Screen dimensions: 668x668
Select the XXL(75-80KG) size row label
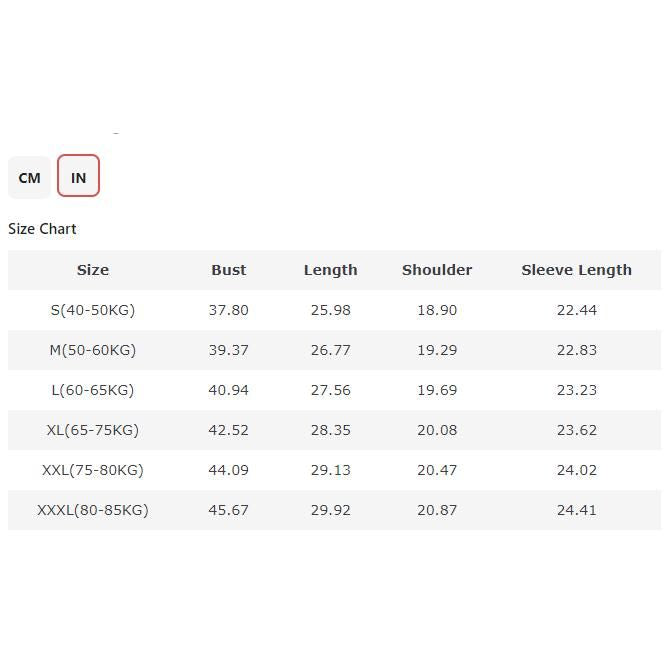93,470
